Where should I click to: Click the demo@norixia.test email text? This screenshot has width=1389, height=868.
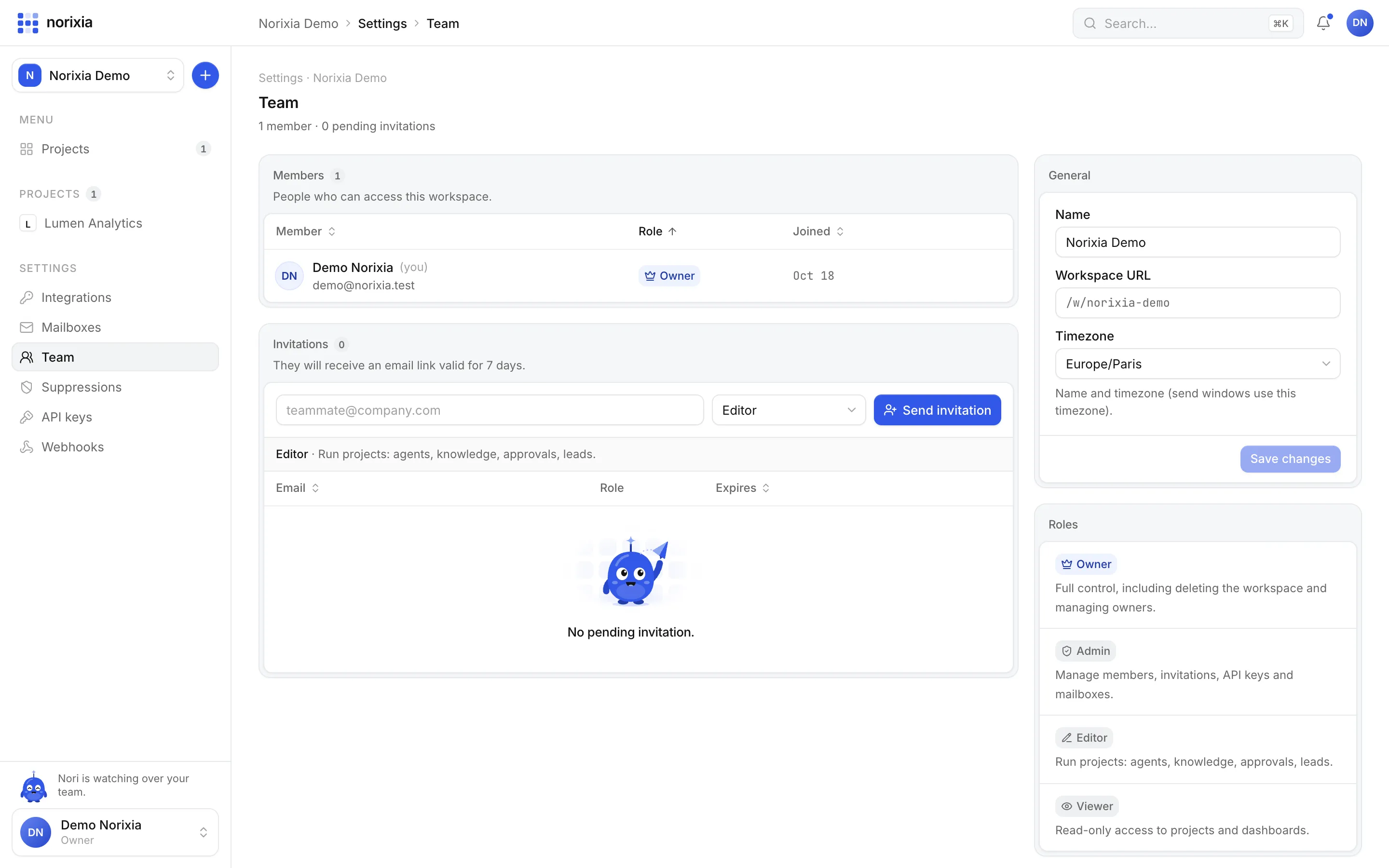click(363, 285)
